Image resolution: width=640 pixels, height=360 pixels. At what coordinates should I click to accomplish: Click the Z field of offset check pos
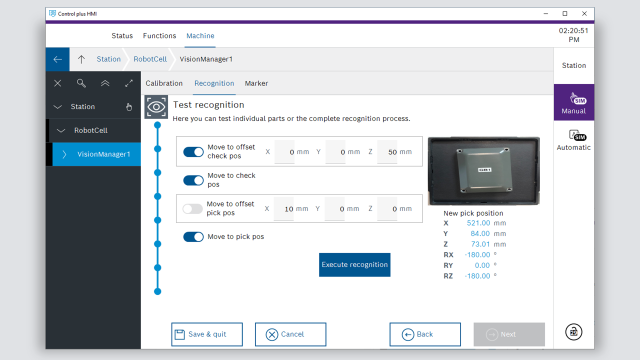pos(387,152)
